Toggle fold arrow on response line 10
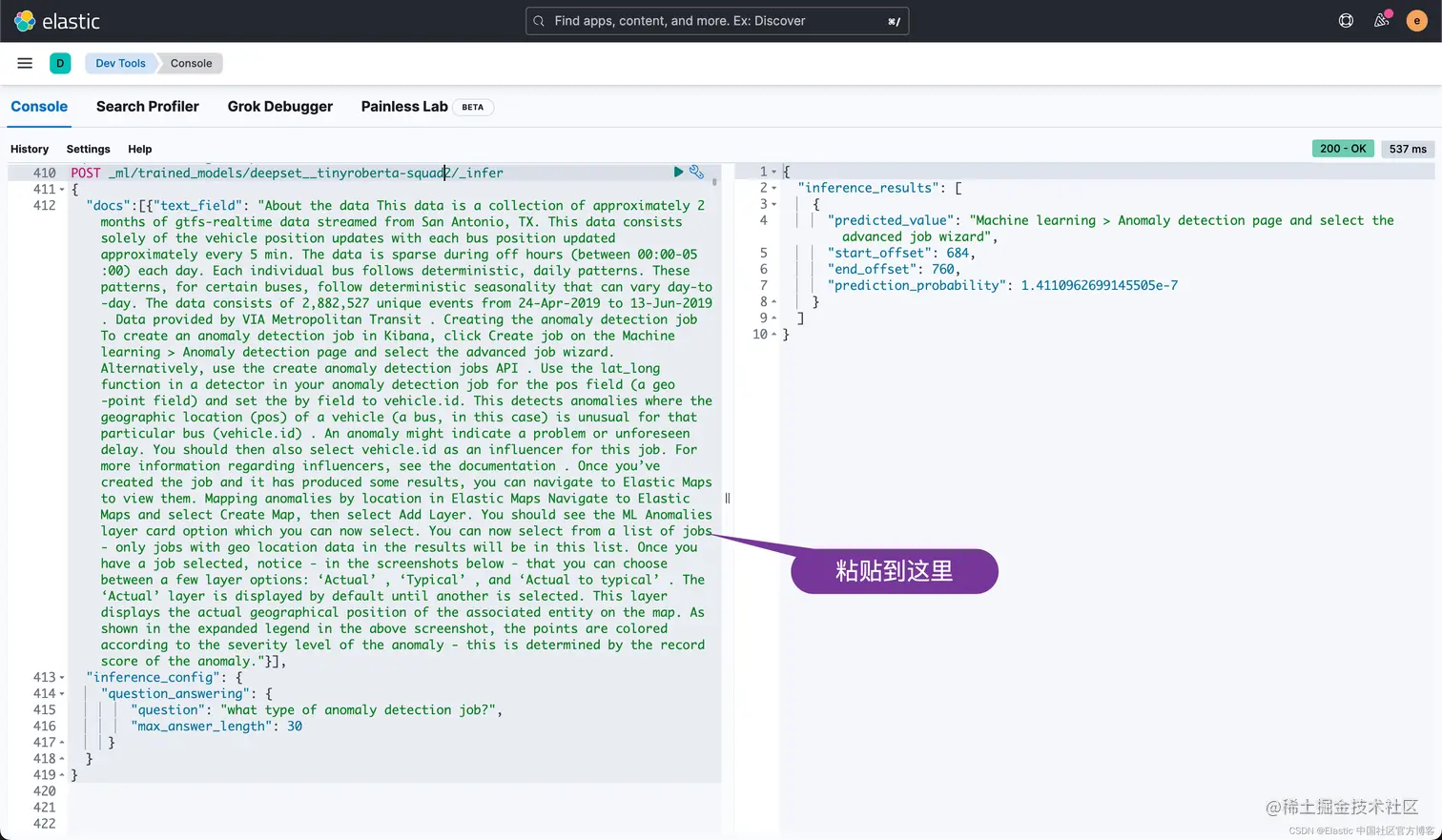 773,335
